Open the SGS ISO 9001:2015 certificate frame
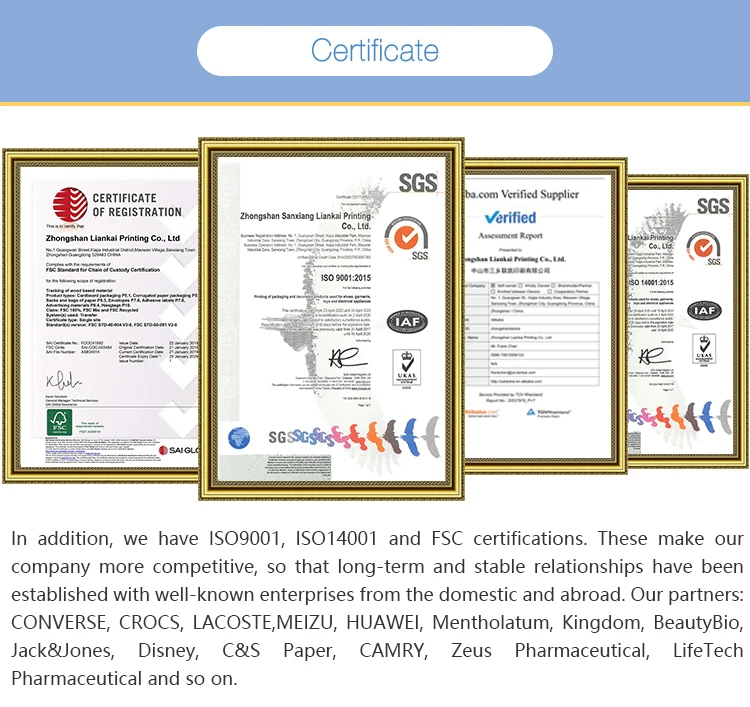This screenshot has height=707, width=750. (x=331, y=319)
